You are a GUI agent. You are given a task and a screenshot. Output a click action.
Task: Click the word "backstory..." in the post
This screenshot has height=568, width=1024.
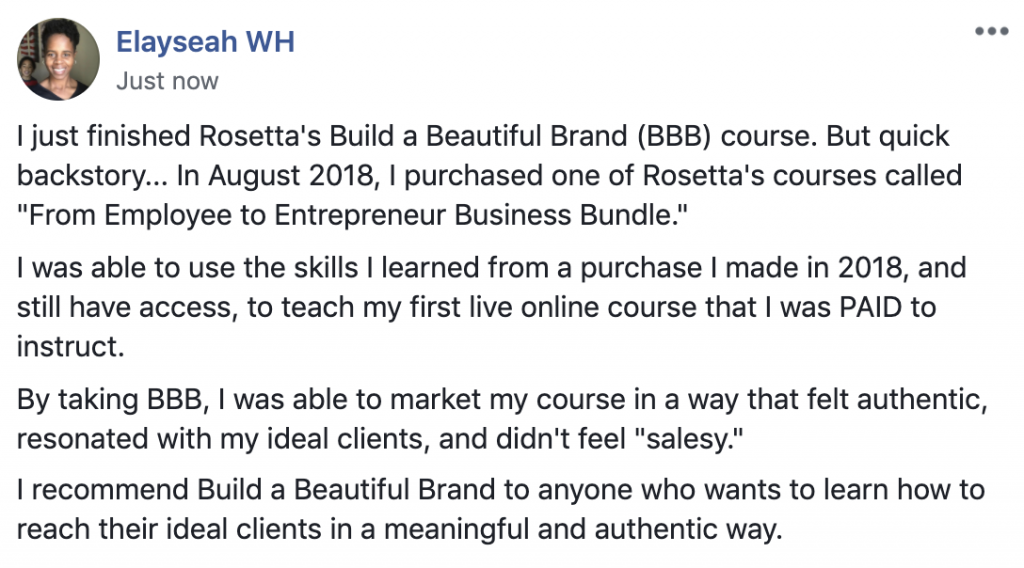(x=92, y=176)
